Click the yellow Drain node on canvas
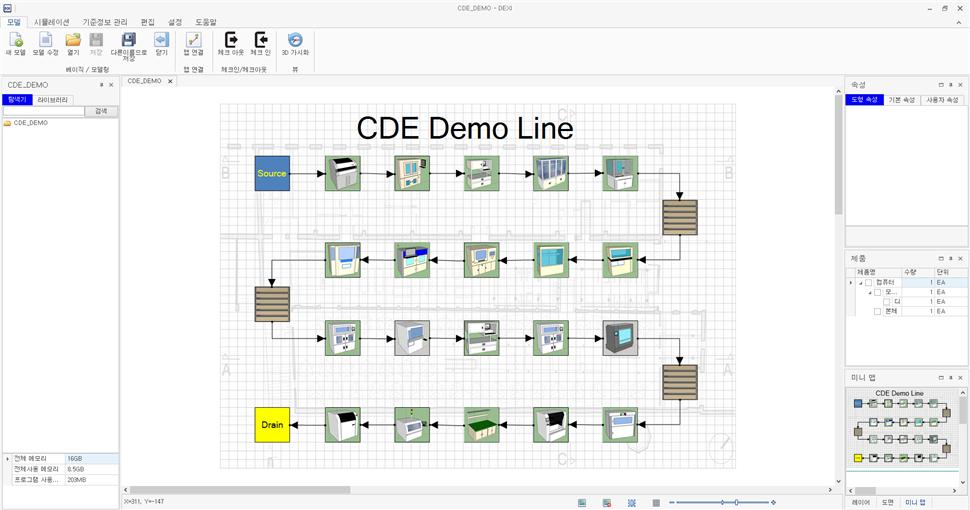The width and height of the screenshot is (970, 510). coord(272,425)
